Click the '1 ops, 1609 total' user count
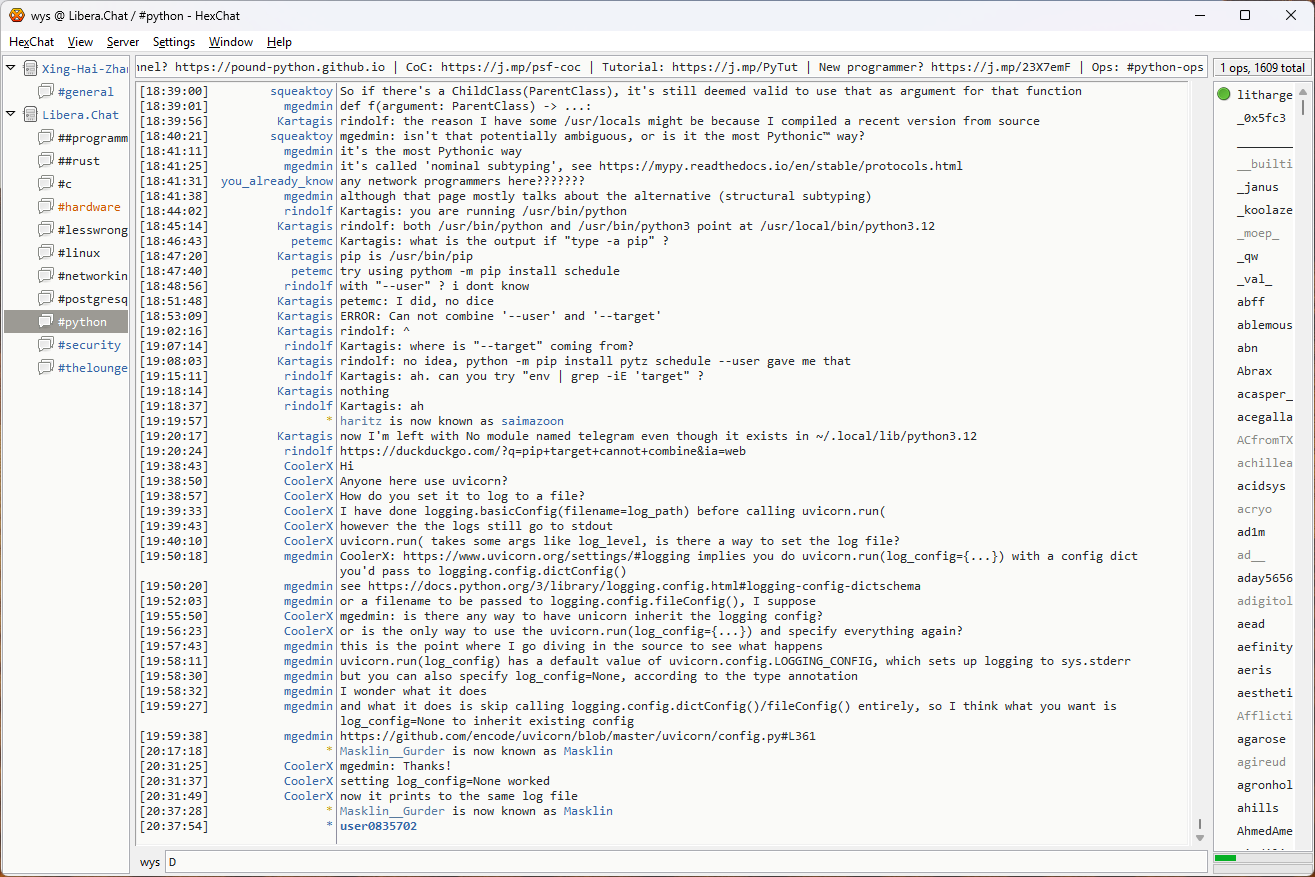Viewport: 1315px width, 877px height. pos(1262,67)
